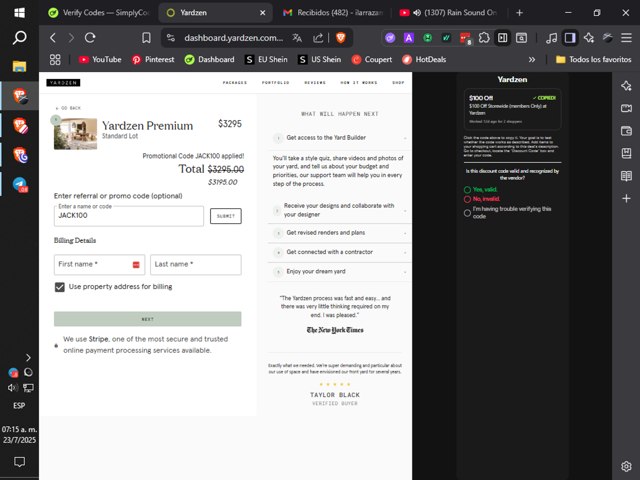The width and height of the screenshot is (640, 480).
Task: Click the browser forward arrow
Action: (x=71, y=38)
